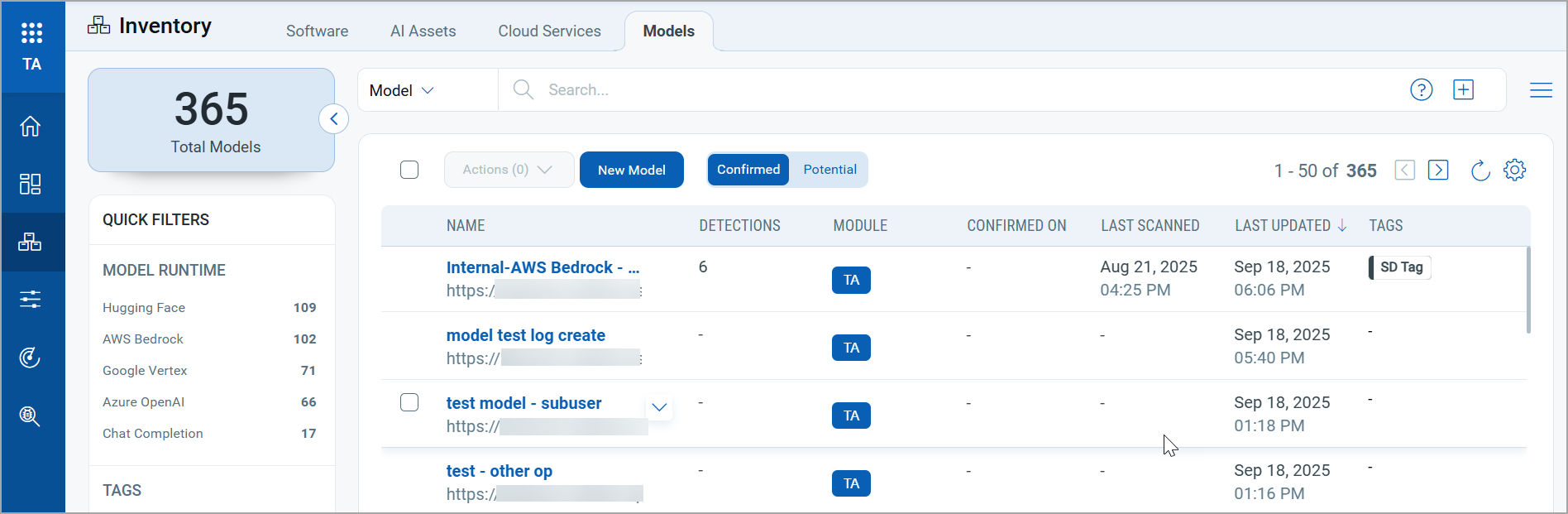Image resolution: width=1568 pixels, height=514 pixels.
Task: Open the app grid launcher icon
Action: click(31, 32)
